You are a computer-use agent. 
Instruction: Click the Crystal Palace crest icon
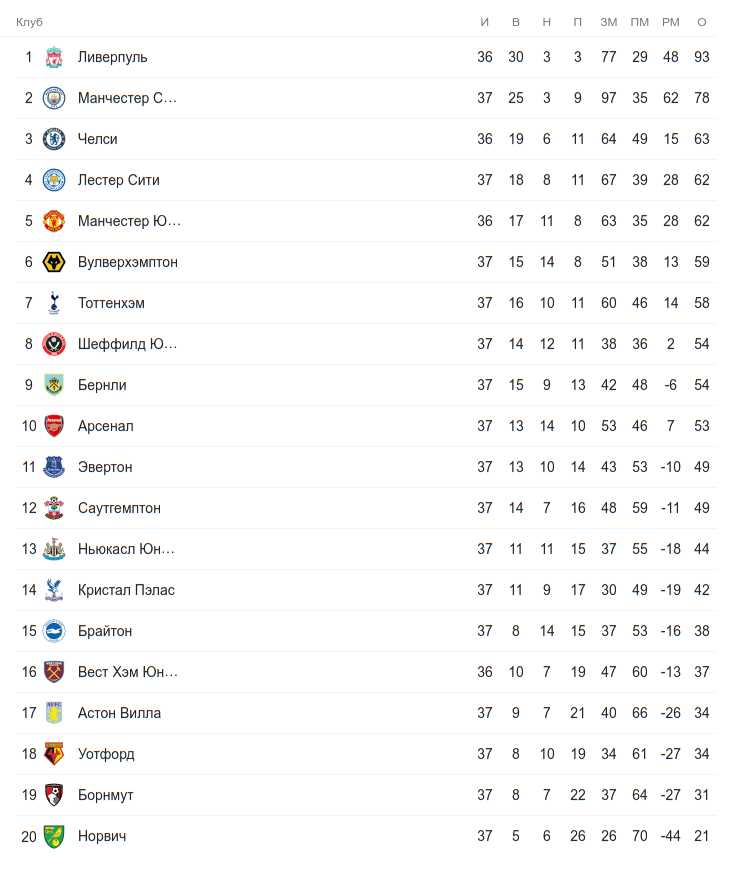coord(54,590)
